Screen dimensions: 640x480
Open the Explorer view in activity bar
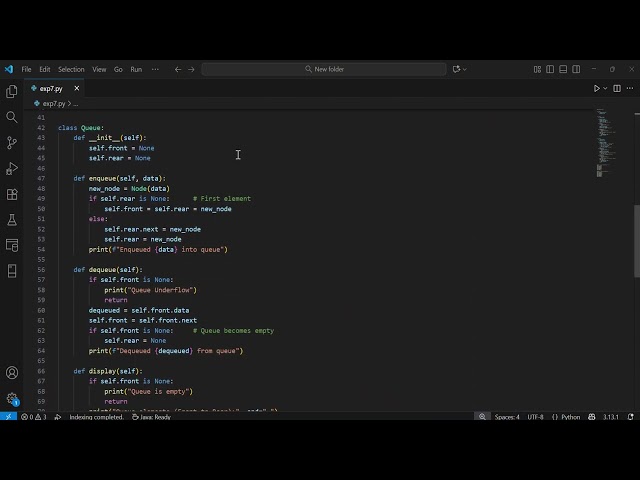(12, 91)
